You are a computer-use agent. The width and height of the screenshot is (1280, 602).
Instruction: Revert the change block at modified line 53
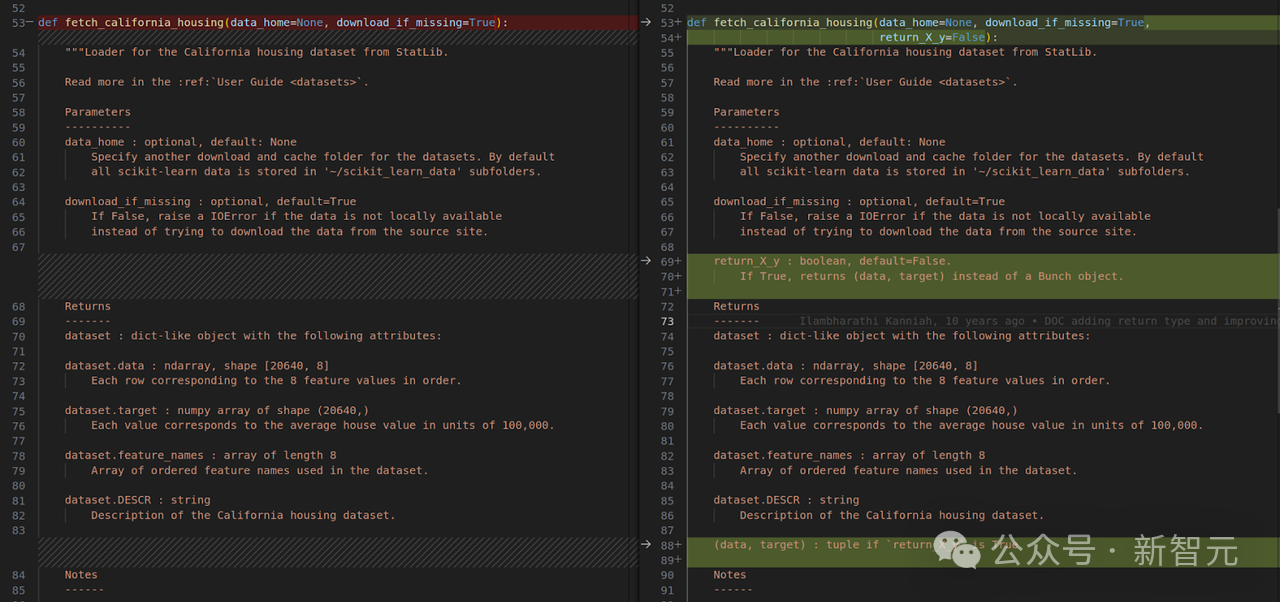(647, 22)
